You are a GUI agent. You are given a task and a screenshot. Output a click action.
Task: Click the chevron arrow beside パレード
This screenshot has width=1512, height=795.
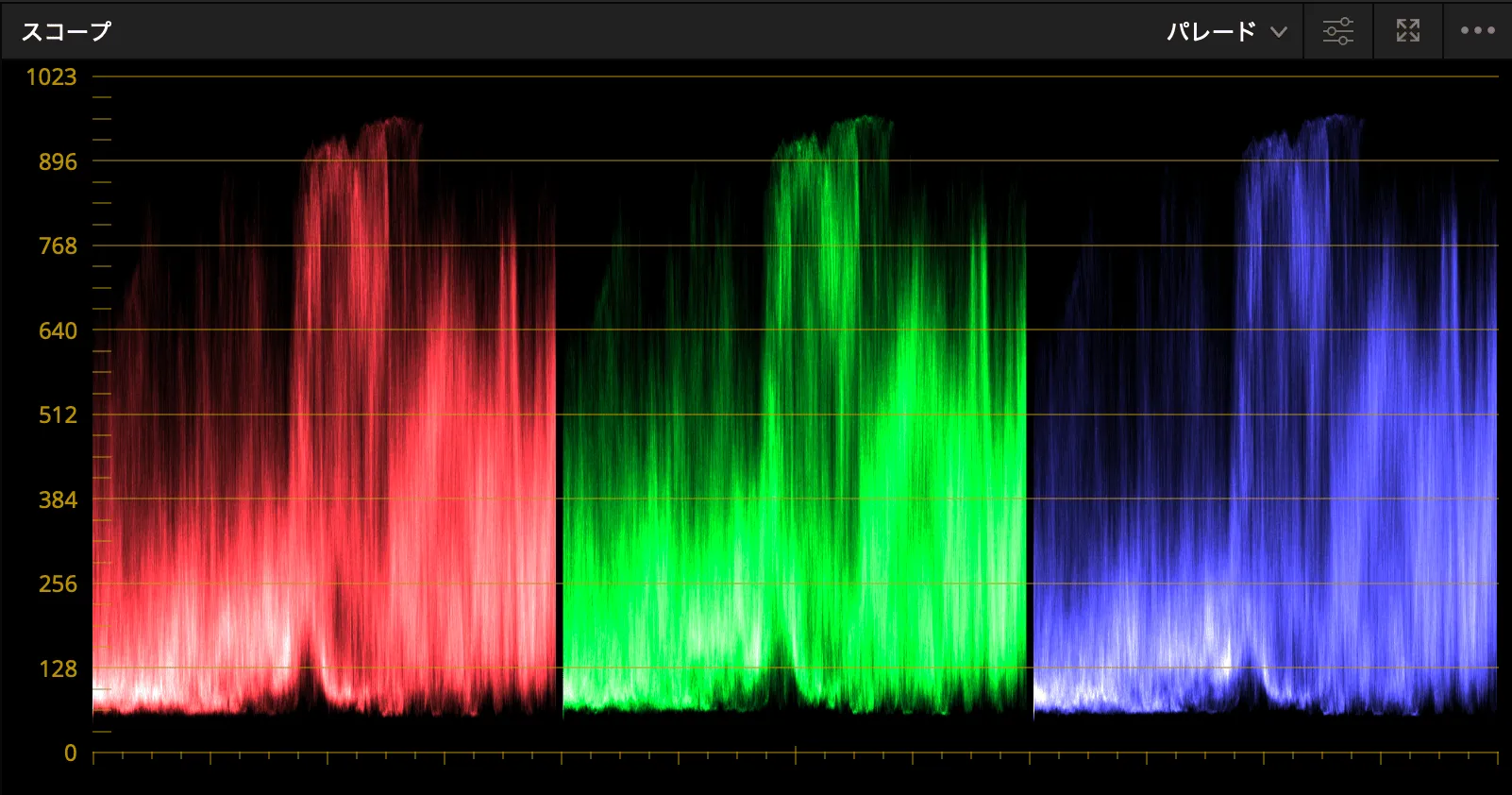(1279, 32)
